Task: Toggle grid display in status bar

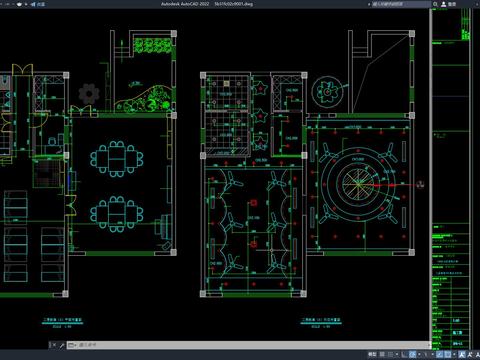Action: (x=382, y=354)
